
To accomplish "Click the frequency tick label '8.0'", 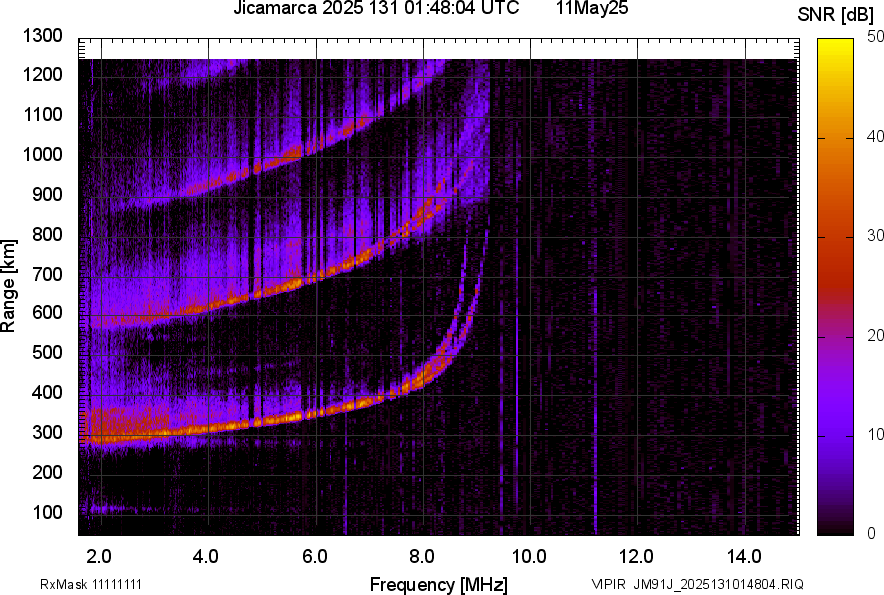I will pyautogui.click(x=422, y=557).
